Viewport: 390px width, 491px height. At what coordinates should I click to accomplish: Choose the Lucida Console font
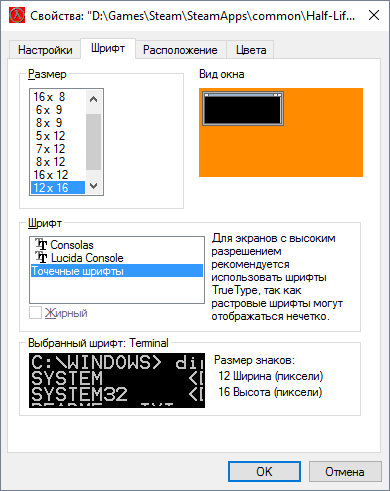coord(117,258)
